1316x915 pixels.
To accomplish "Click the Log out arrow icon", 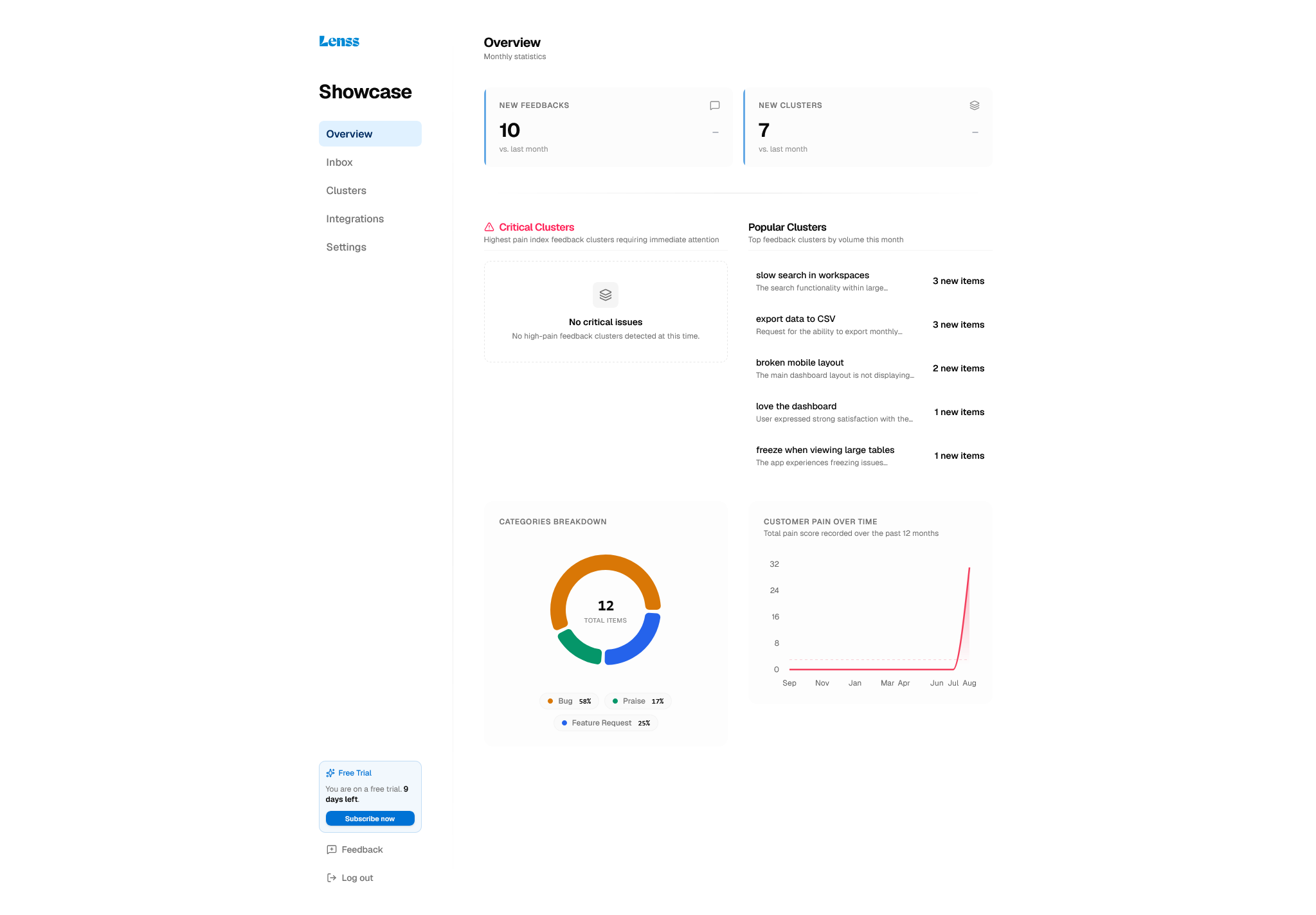I will (x=332, y=878).
